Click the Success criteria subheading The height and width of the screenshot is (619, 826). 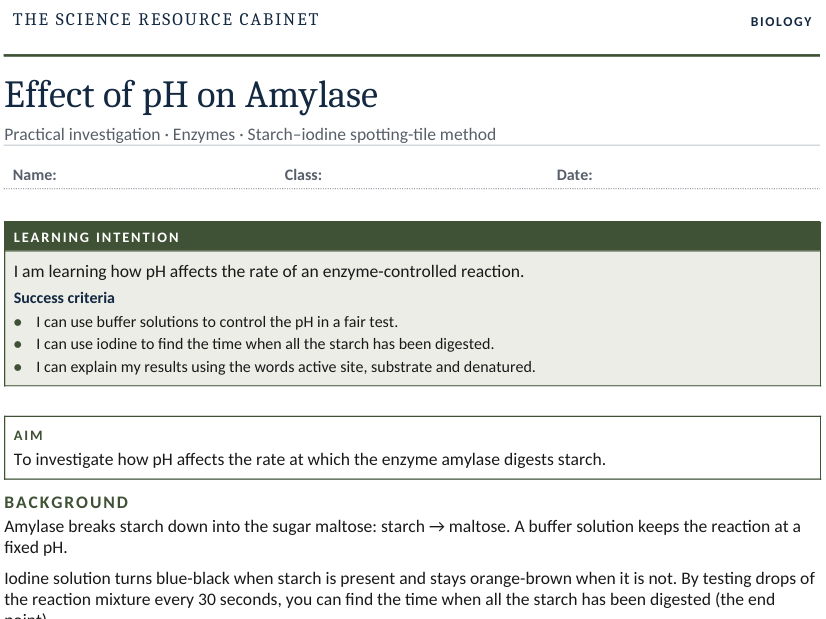[64, 298]
